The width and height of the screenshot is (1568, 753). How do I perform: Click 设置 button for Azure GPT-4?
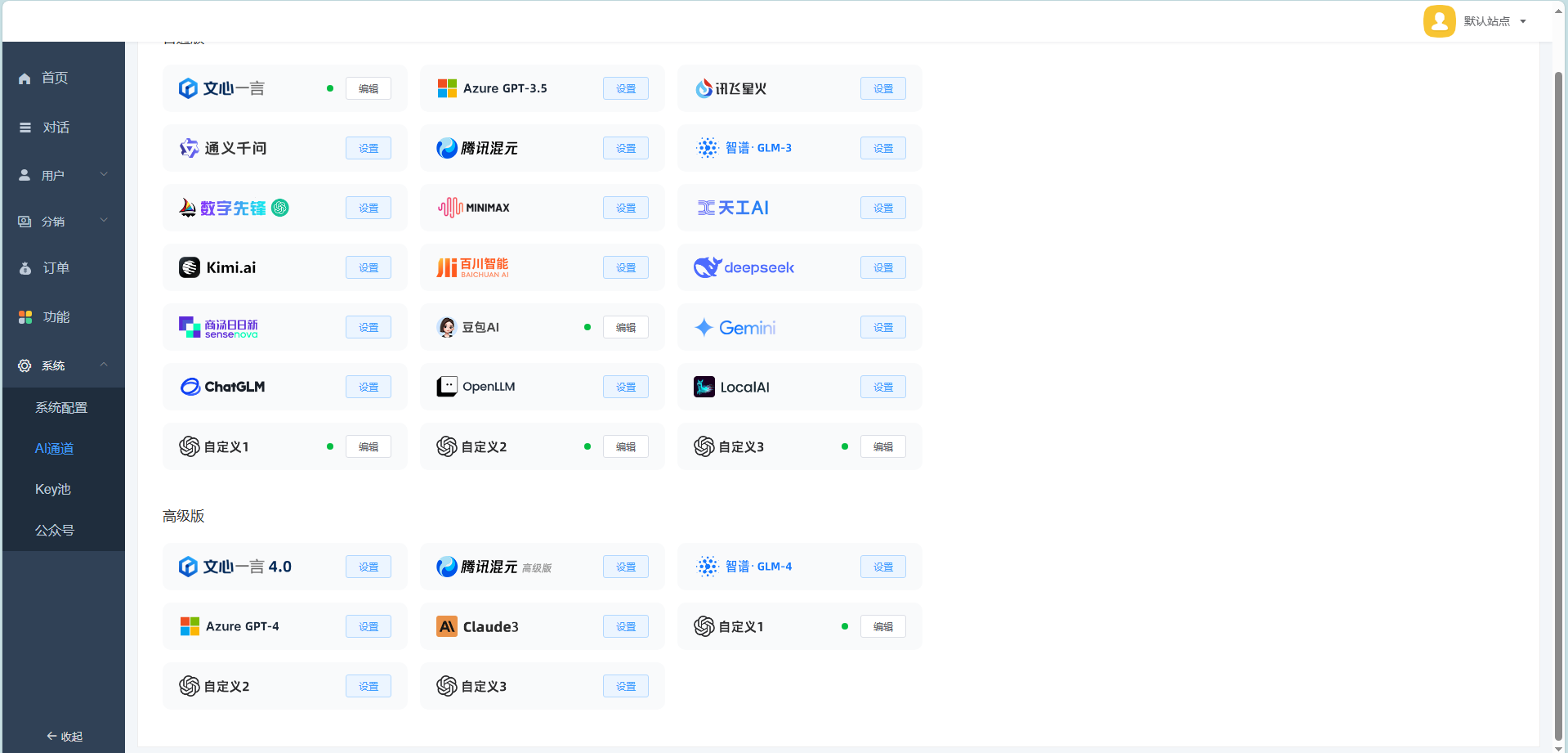pos(369,626)
